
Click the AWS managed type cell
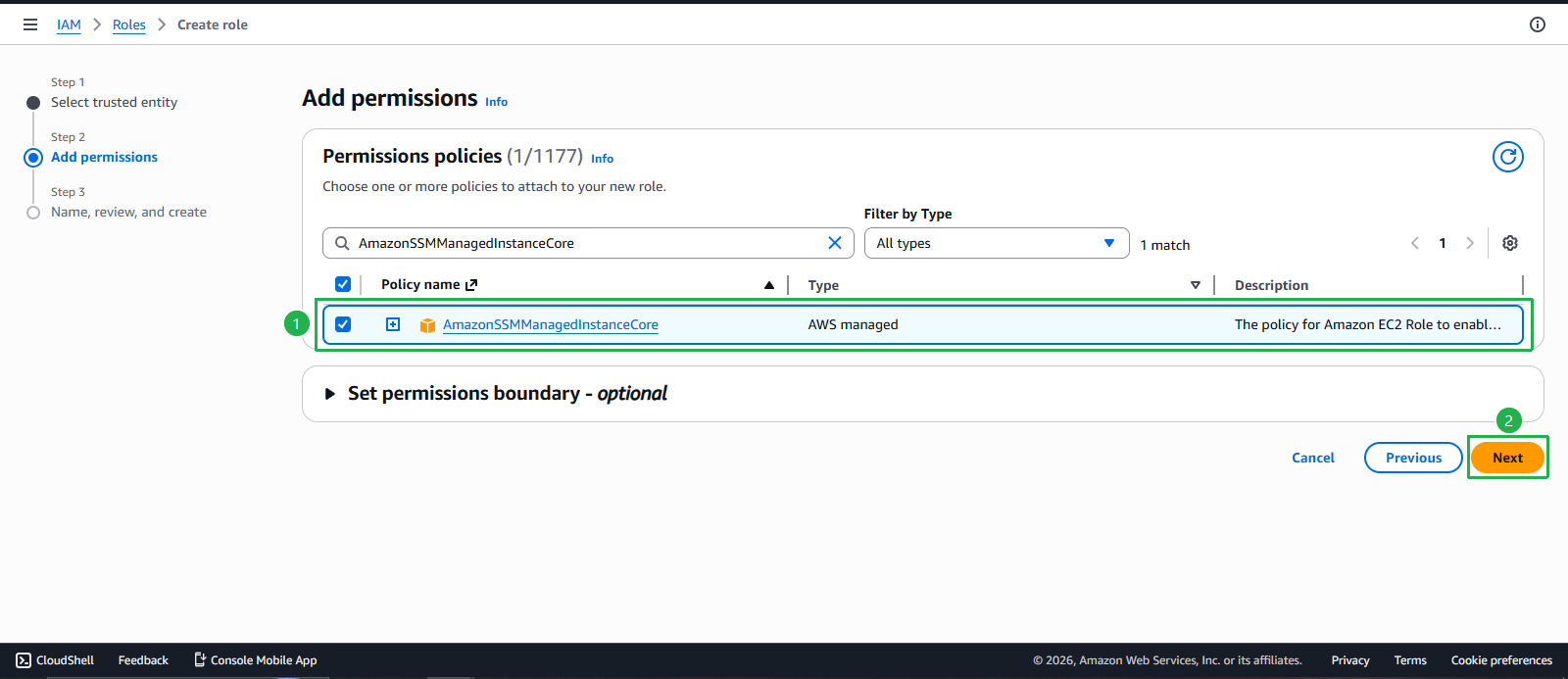click(853, 324)
